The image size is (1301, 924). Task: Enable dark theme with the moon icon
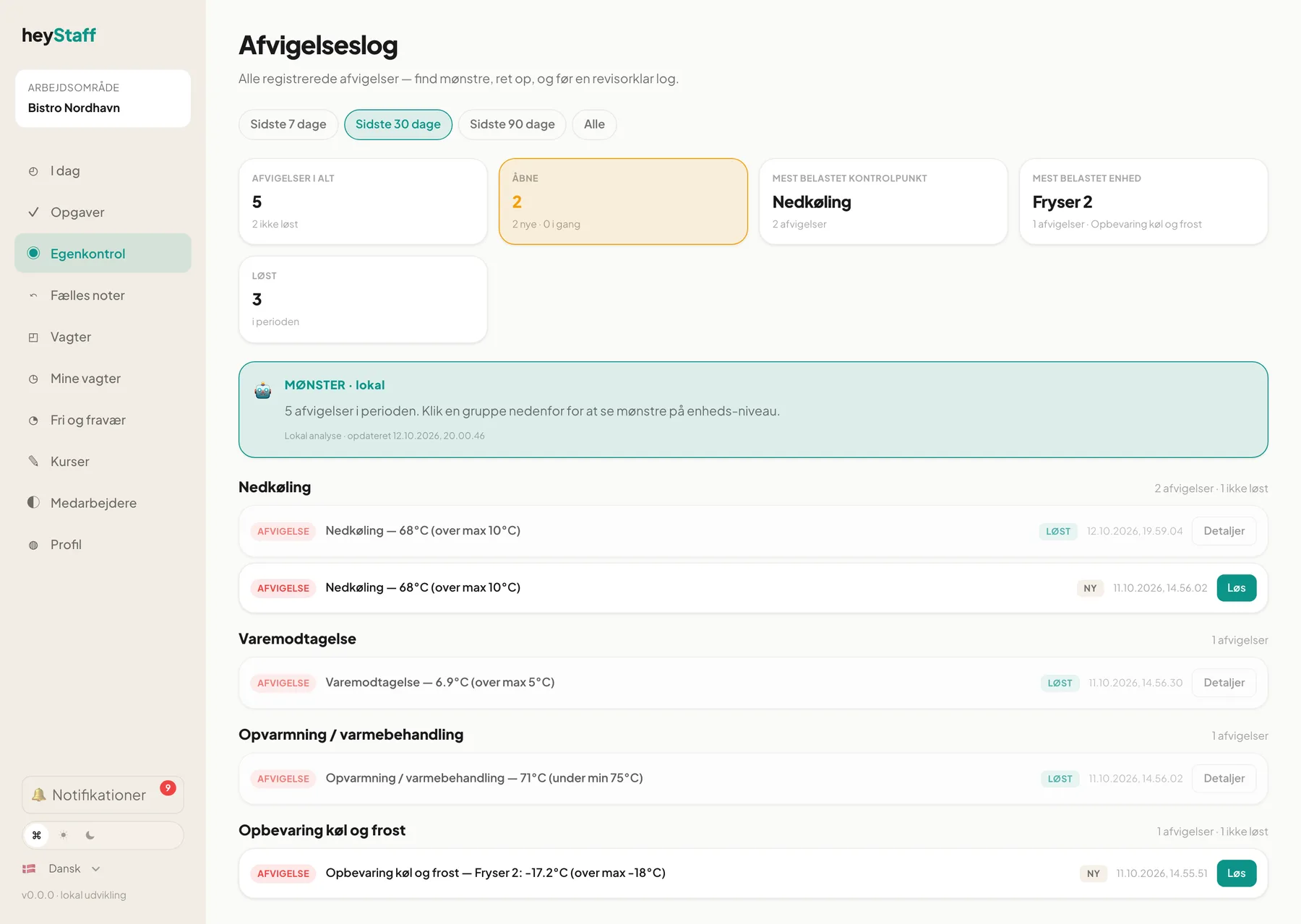[90, 835]
